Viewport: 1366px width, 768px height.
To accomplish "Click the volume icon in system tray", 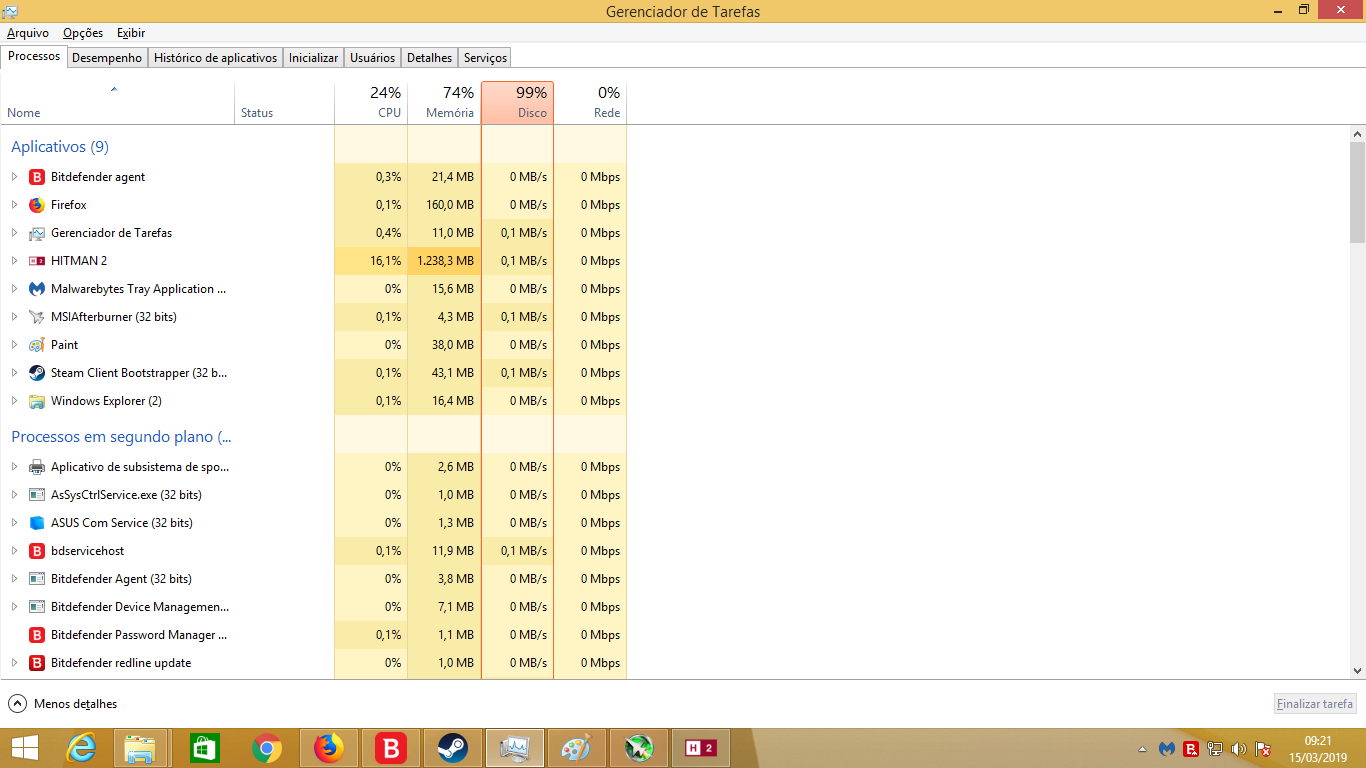I will coord(1239,748).
